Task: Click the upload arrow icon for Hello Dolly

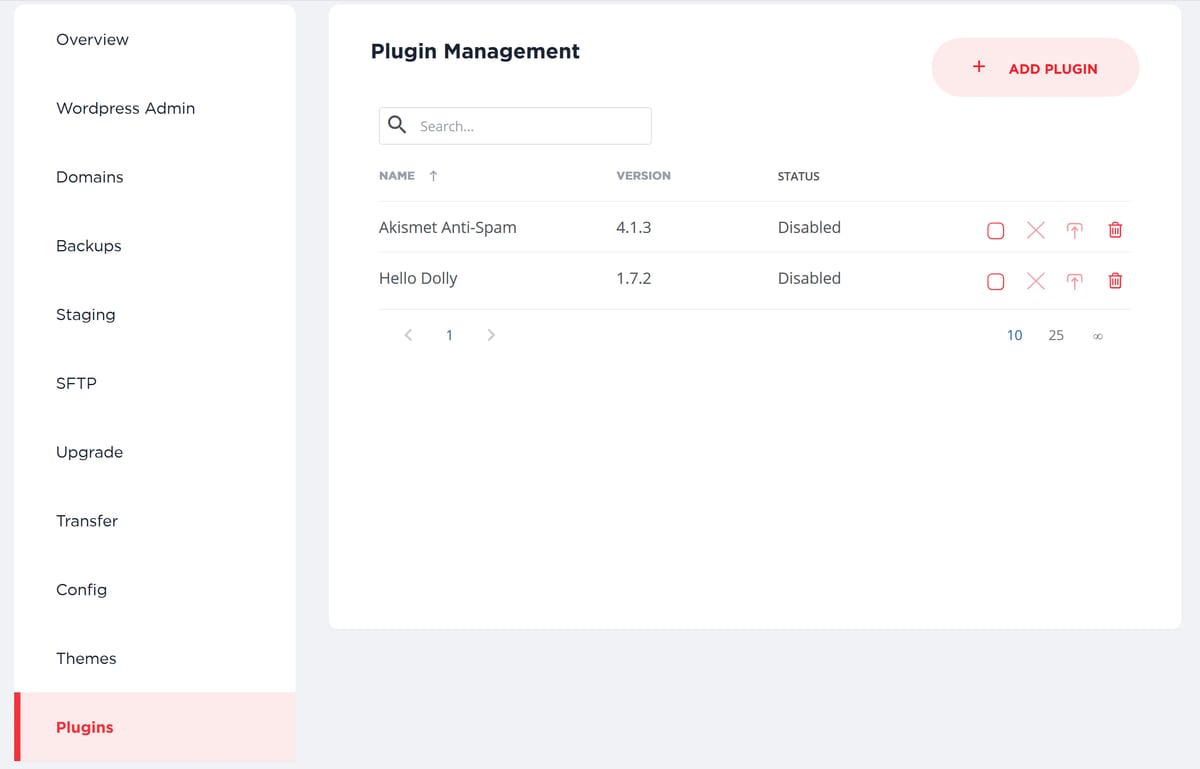Action: tap(1075, 282)
